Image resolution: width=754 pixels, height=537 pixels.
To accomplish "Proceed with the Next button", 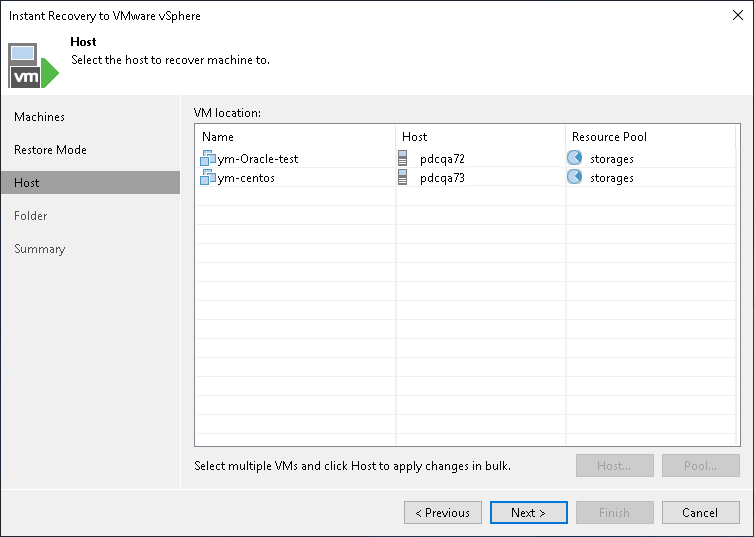I will tap(528, 512).
